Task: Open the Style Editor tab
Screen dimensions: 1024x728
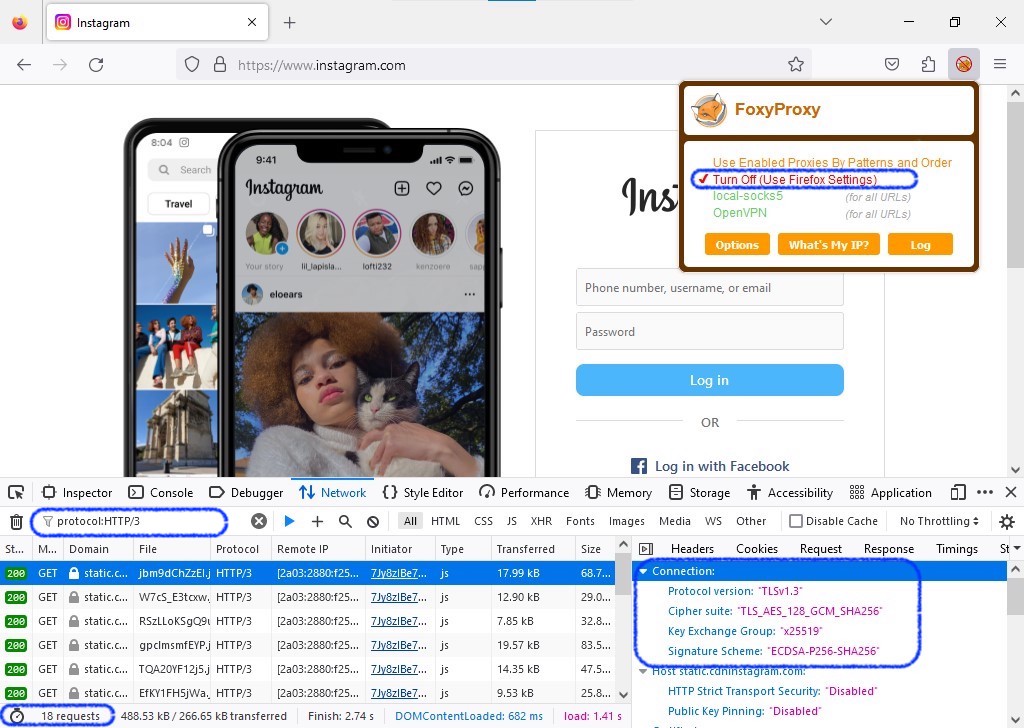Action: pyautogui.click(x=423, y=492)
